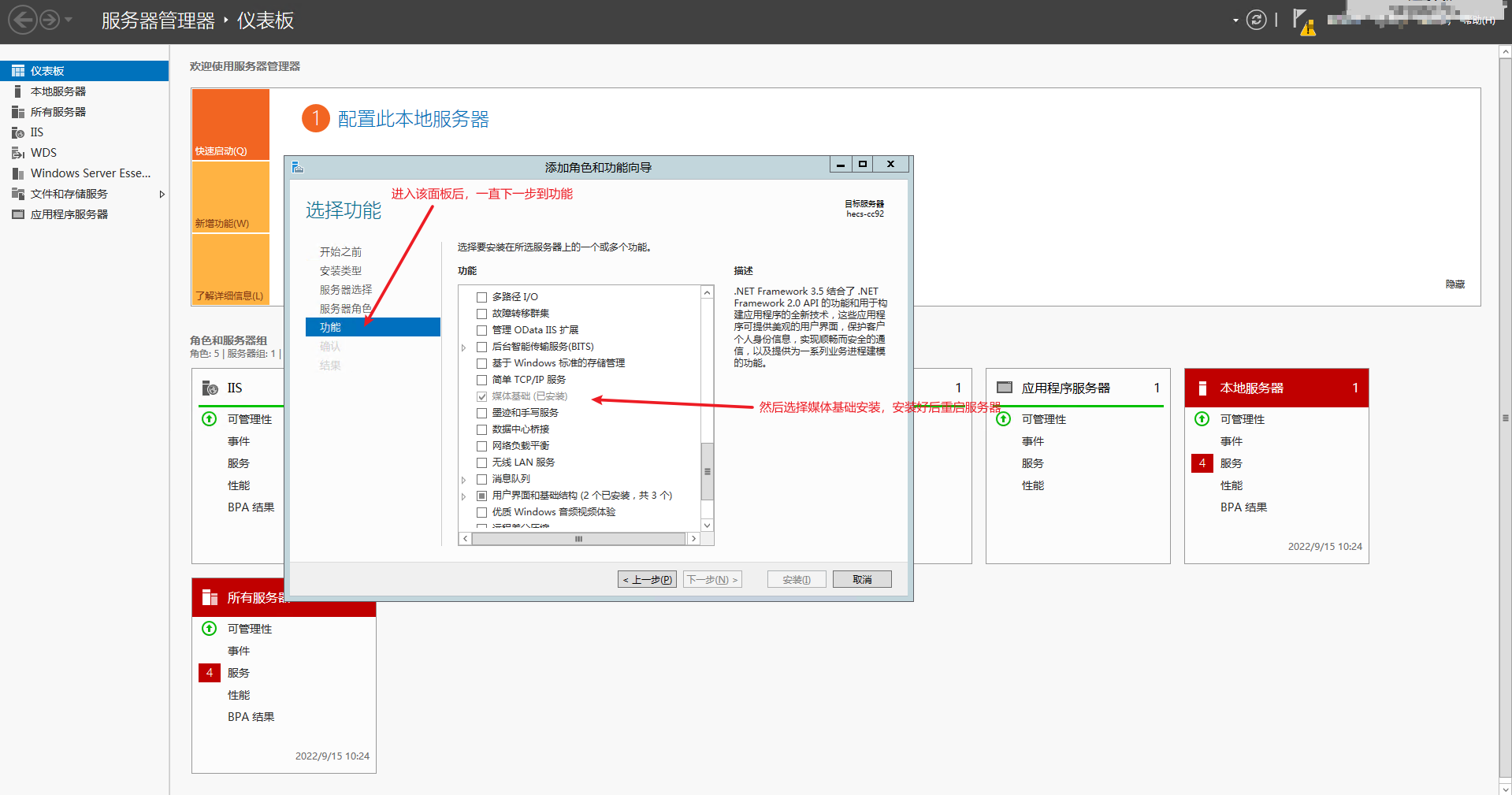Image resolution: width=1512 pixels, height=795 pixels.
Task: Click the IIS tile icon
Action: 210,388
